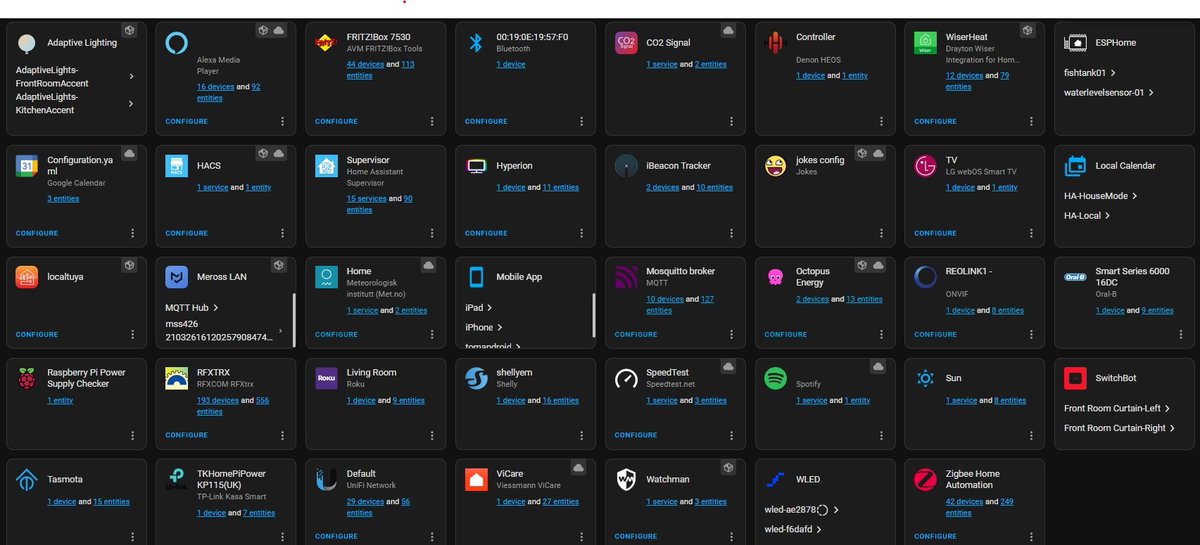The width and height of the screenshot is (1200, 545).
Task: Click CONFIGURE on the FRITZ!Box 7530 card
Action: 336,122
